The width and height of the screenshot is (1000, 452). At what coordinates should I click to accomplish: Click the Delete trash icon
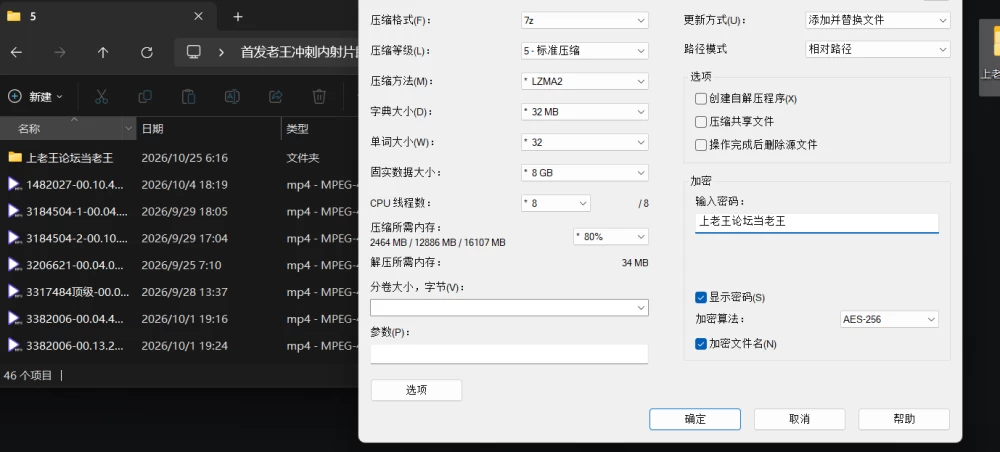click(x=319, y=96)
